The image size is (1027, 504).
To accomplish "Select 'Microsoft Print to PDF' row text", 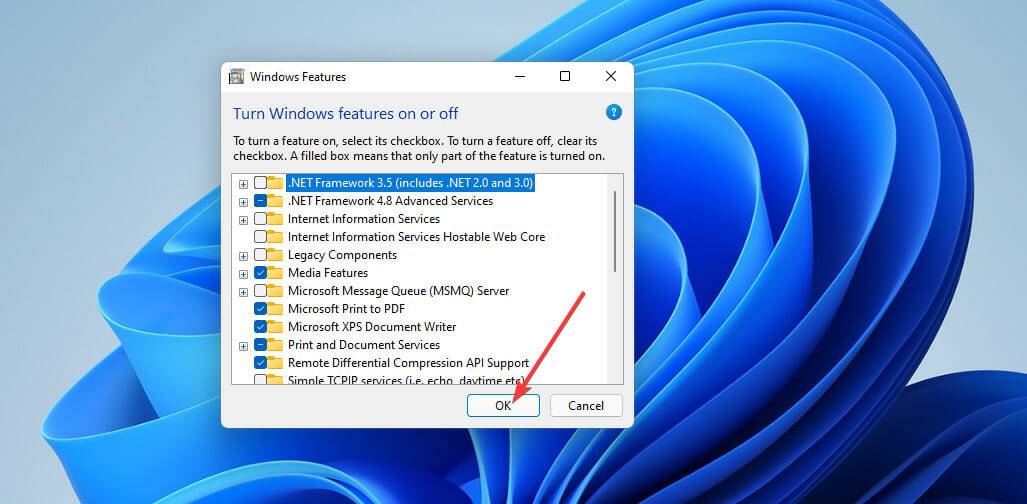I will click(346, 309).
